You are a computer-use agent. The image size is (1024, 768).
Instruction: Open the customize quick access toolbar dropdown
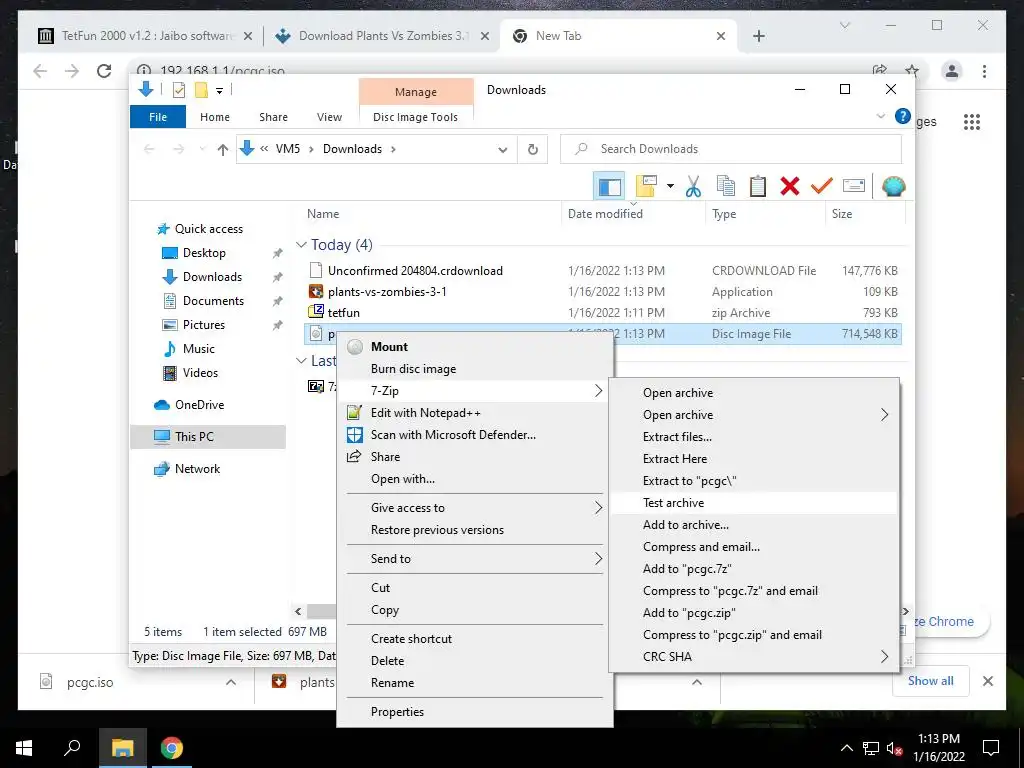[219, 91]
